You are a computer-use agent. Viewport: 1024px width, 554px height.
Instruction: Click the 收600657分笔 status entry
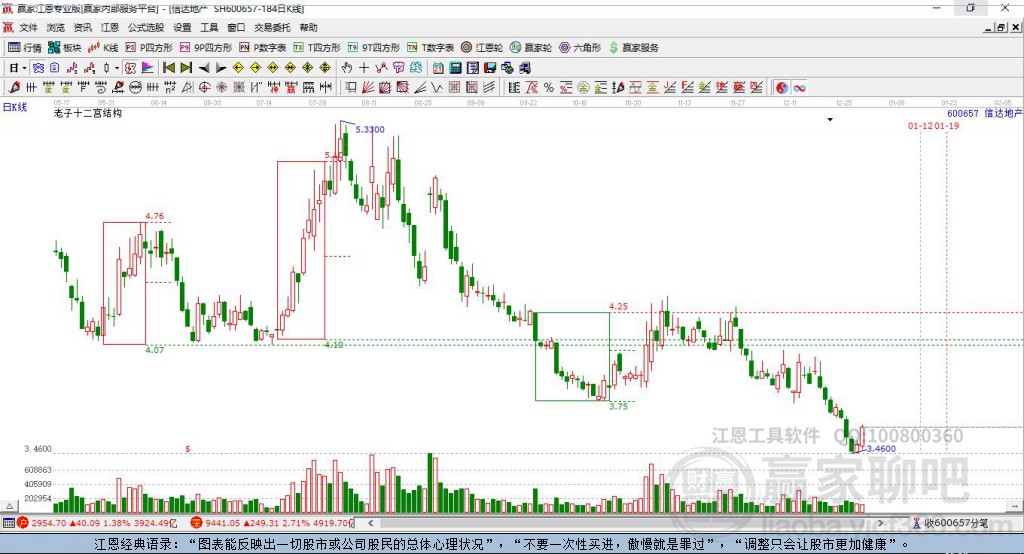951,523
